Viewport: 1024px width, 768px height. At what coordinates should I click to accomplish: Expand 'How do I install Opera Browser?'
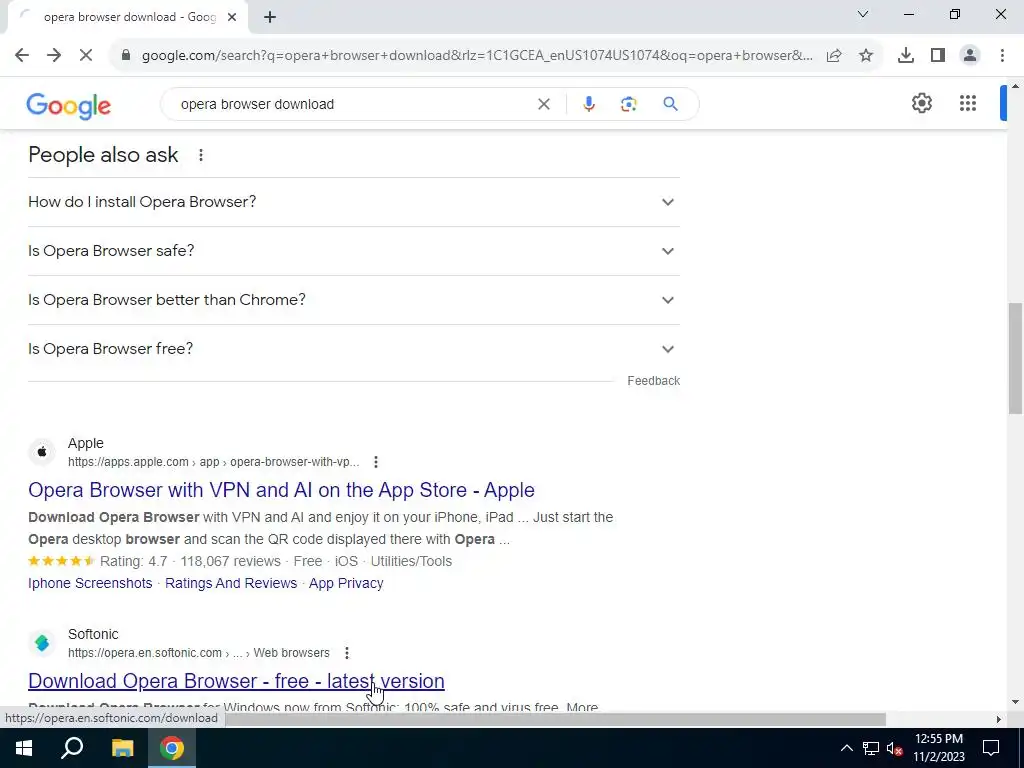[354, 202]
